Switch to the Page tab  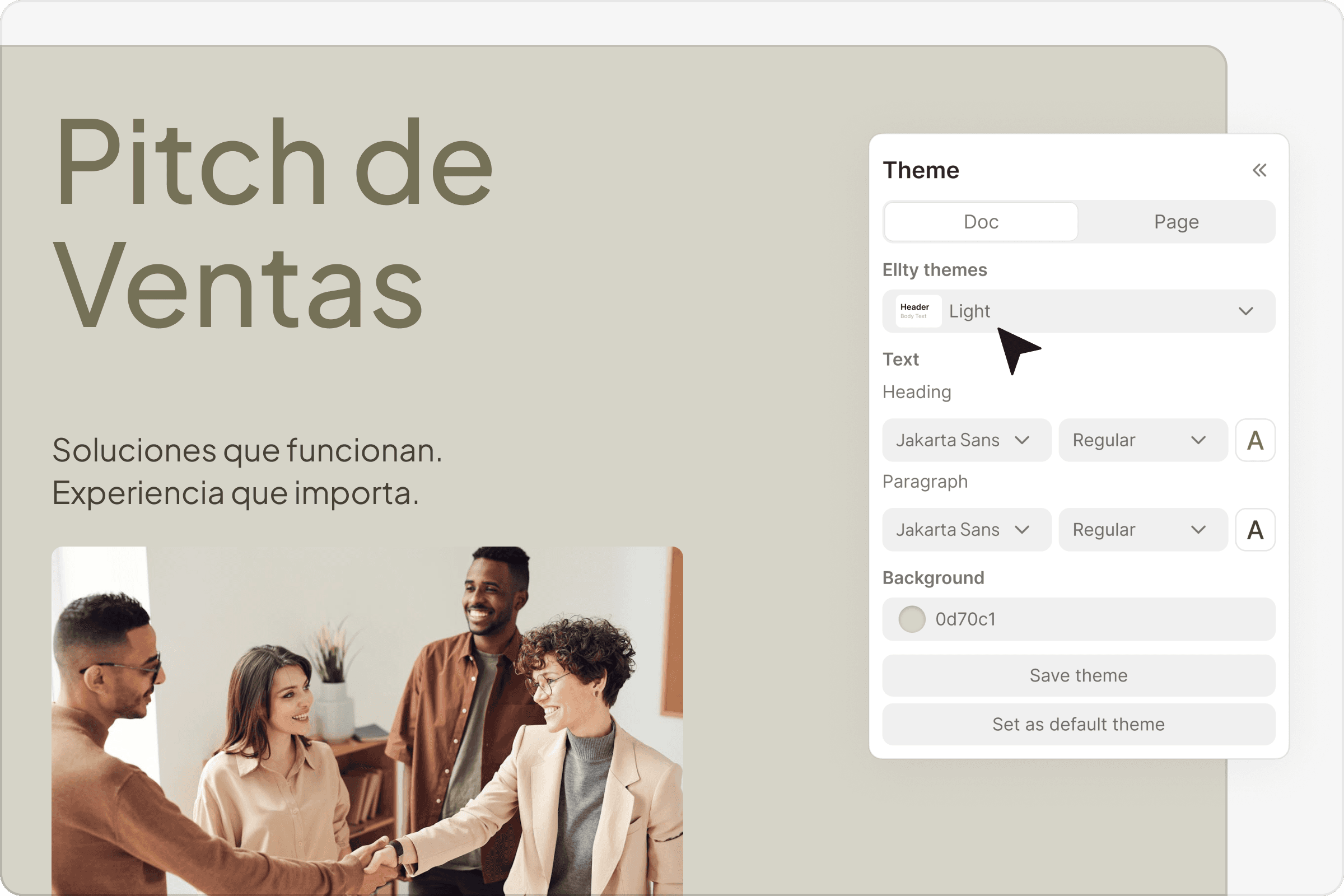click(x=1176, y=222)
